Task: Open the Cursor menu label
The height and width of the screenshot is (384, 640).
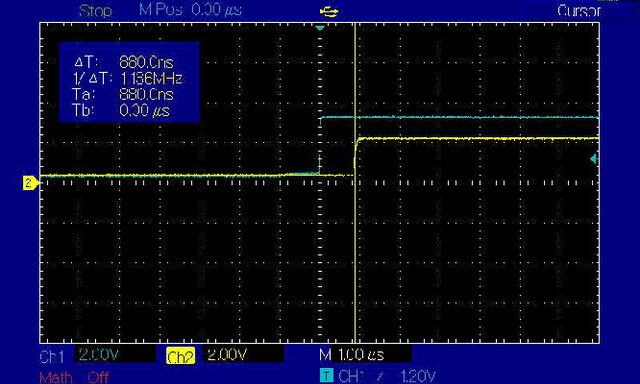Action: 579,11
